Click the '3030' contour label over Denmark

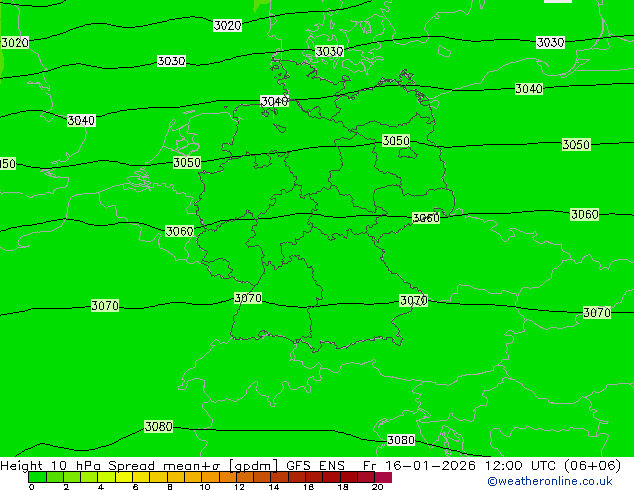(x=330, y=51)
